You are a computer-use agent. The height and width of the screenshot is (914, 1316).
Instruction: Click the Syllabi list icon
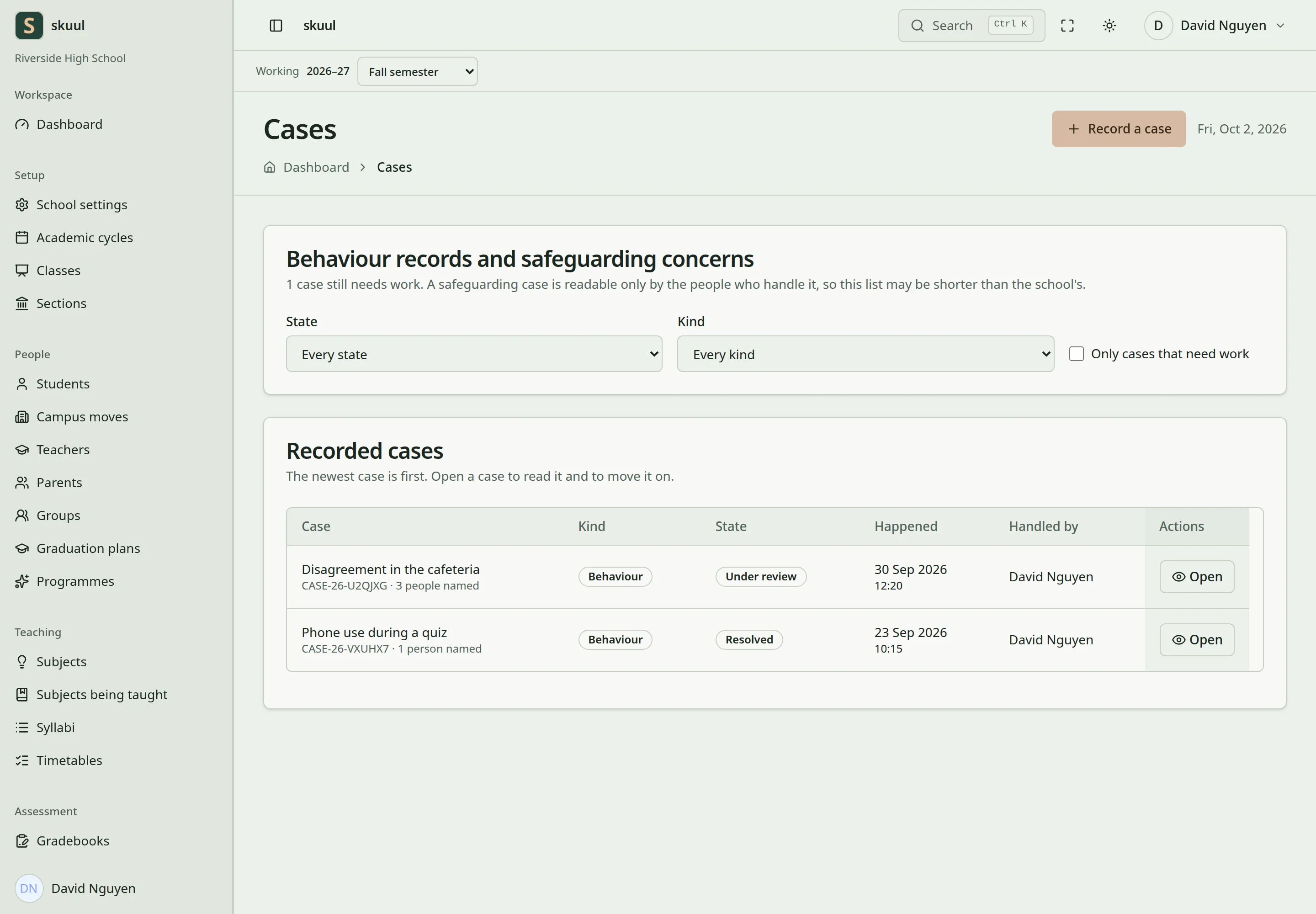pos(22,727)
